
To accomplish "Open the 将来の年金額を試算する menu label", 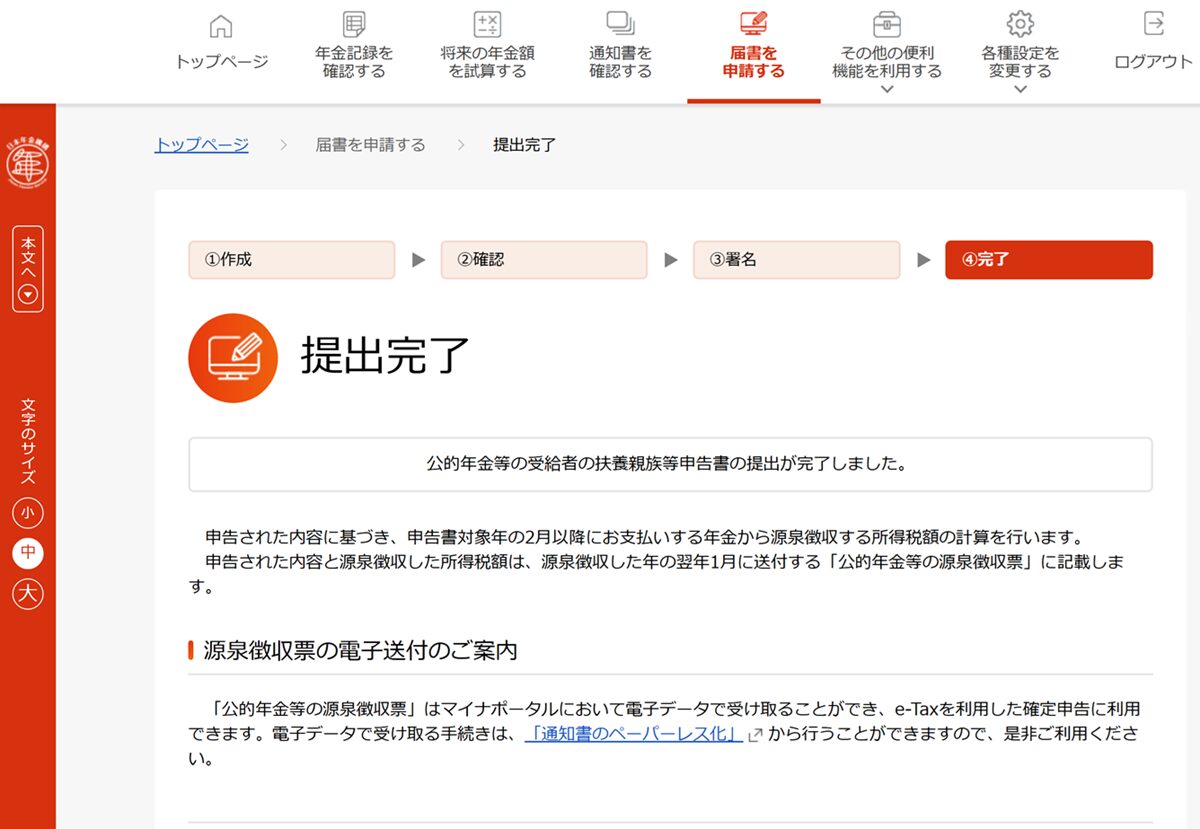I will [x=486, y=62].
